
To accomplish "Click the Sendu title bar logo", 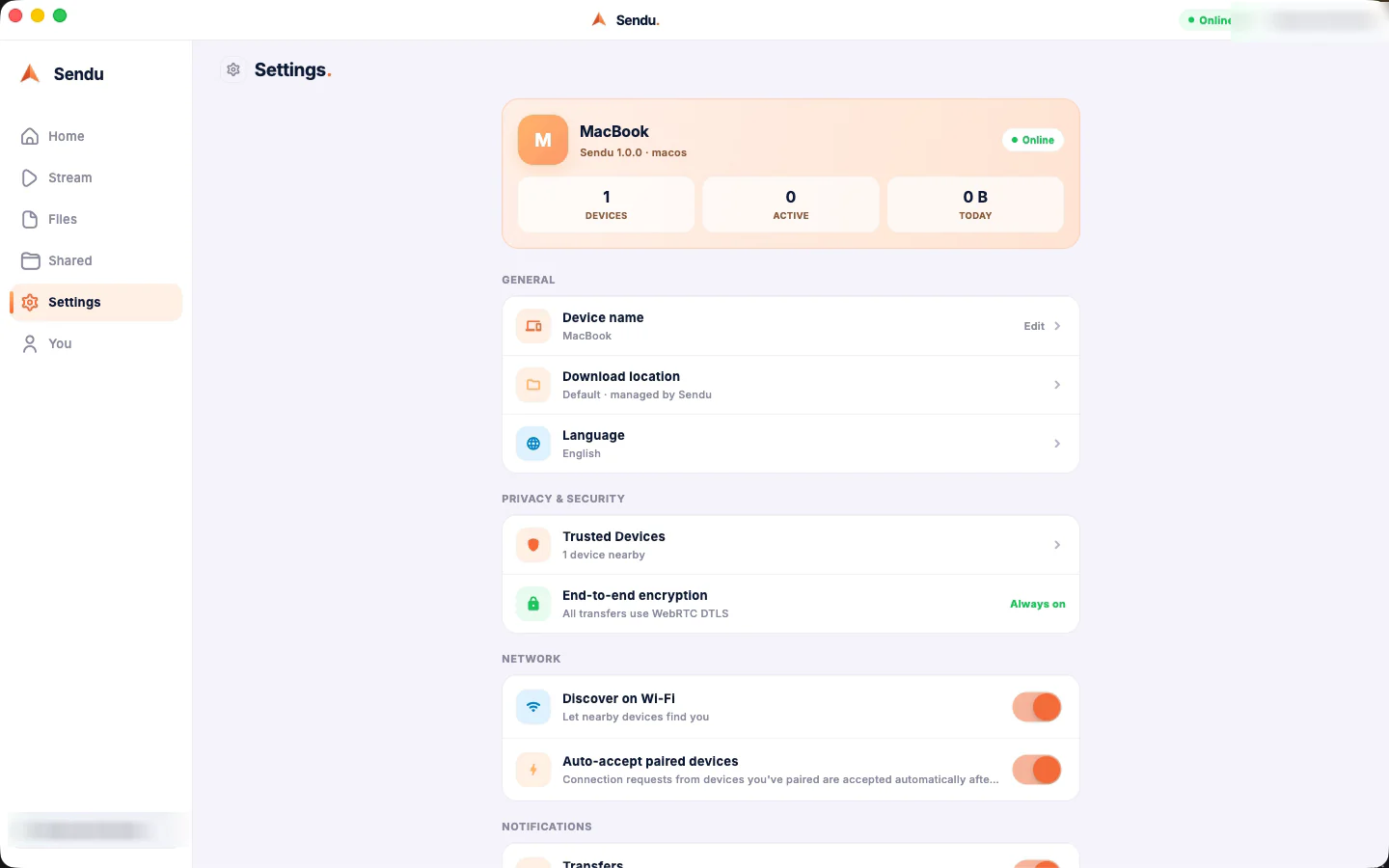I will (x=599, y=19).
